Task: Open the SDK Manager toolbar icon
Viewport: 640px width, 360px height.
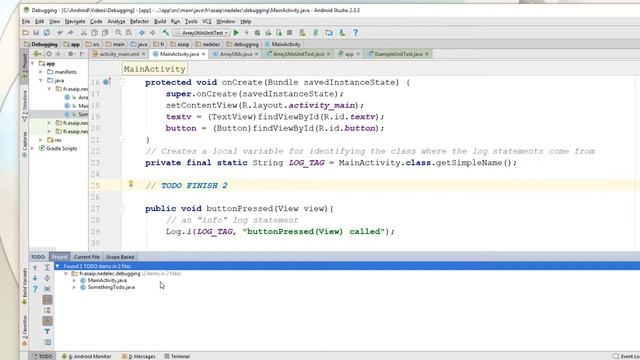Action: tap(342, 33)
